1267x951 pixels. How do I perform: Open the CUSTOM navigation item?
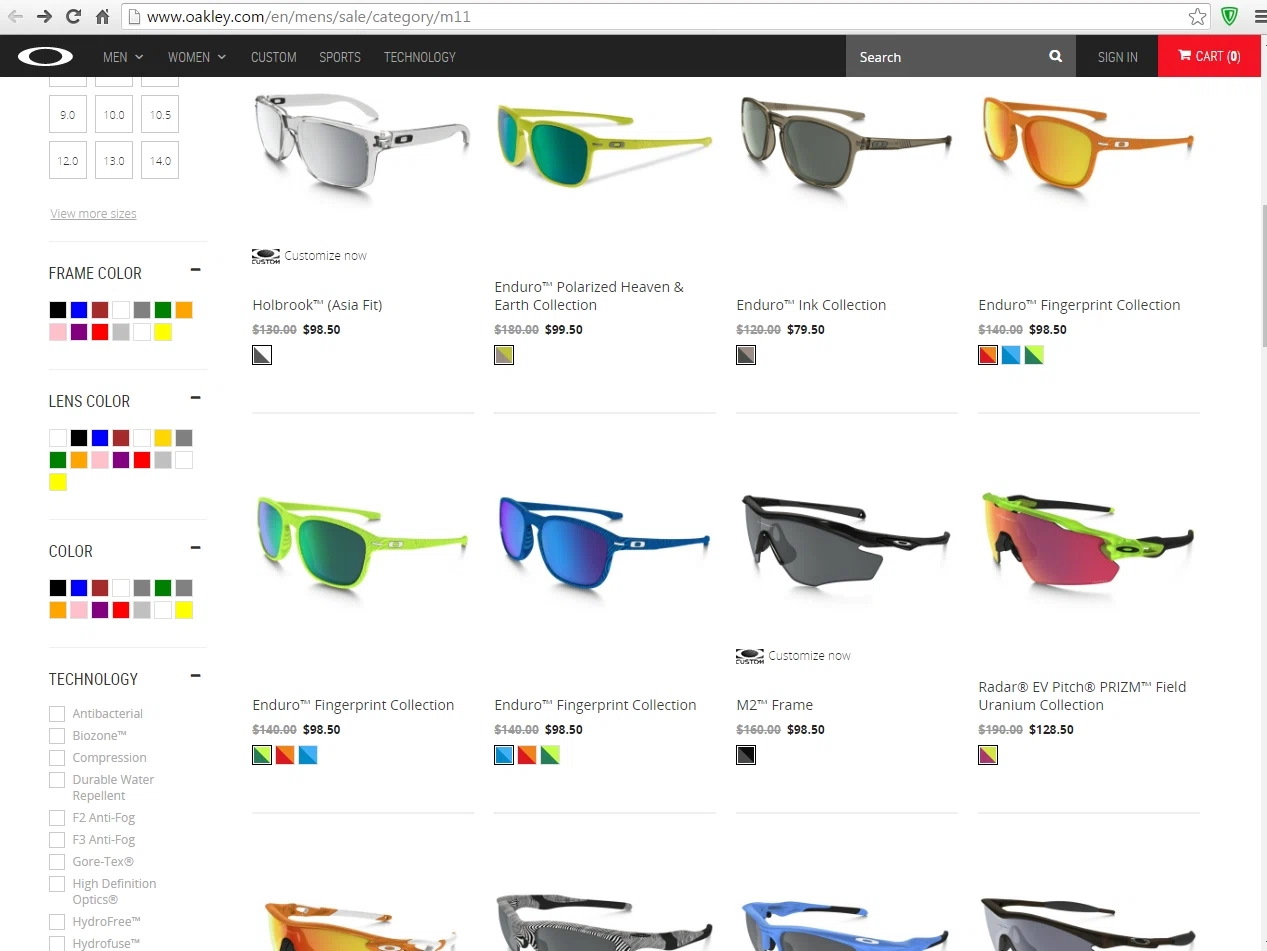click(x=274, y=57)
